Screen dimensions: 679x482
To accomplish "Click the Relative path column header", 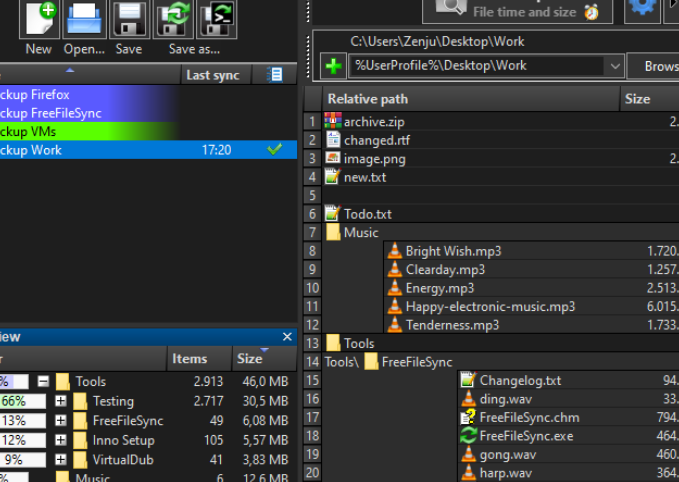I will coord(471,99).
